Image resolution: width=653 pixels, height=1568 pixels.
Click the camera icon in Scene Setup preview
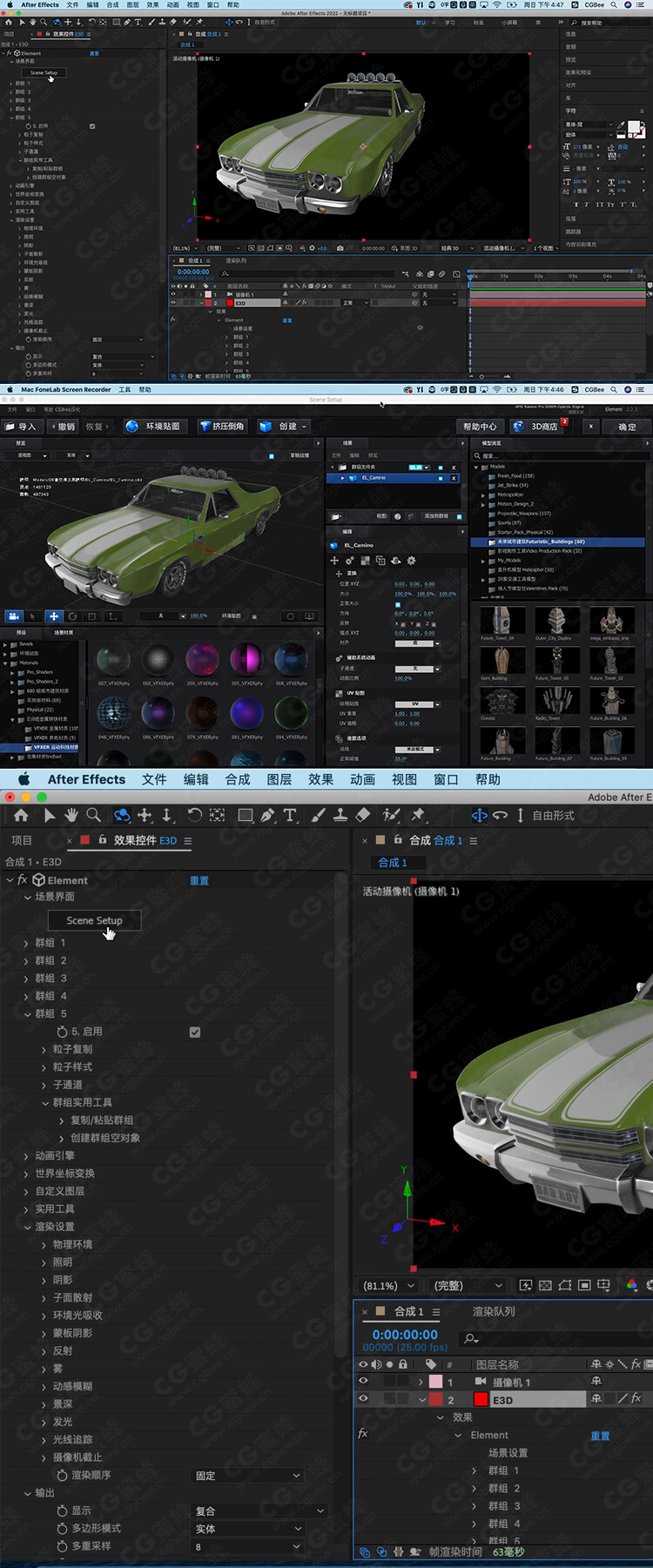click(13, 616)
